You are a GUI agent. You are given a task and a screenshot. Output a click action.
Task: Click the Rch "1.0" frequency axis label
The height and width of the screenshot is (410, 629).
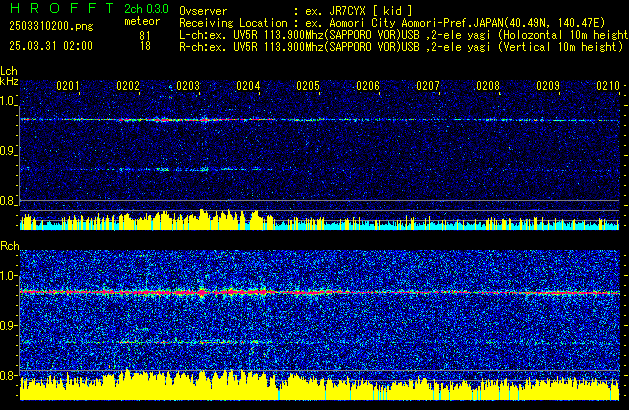point(7,276)
